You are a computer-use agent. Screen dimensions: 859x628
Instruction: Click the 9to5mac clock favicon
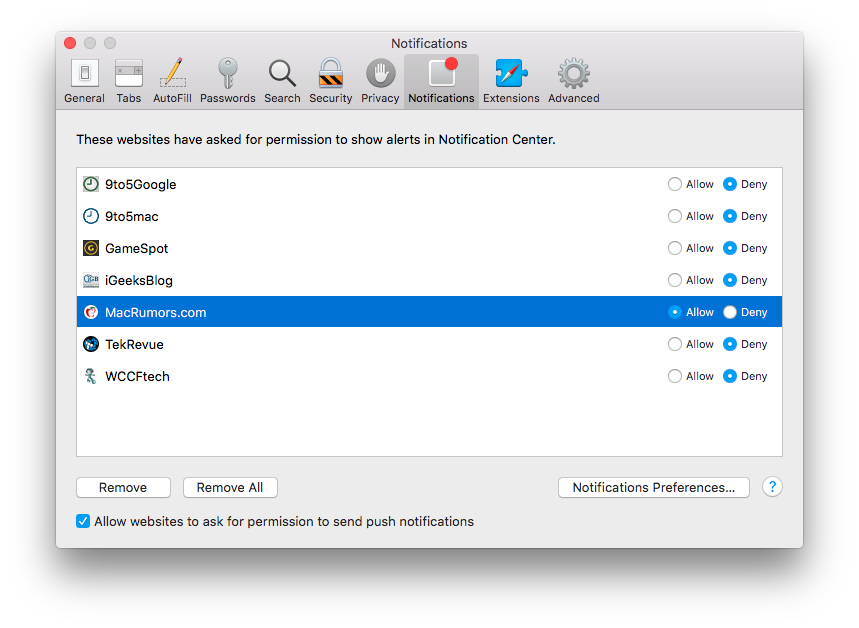91,216
